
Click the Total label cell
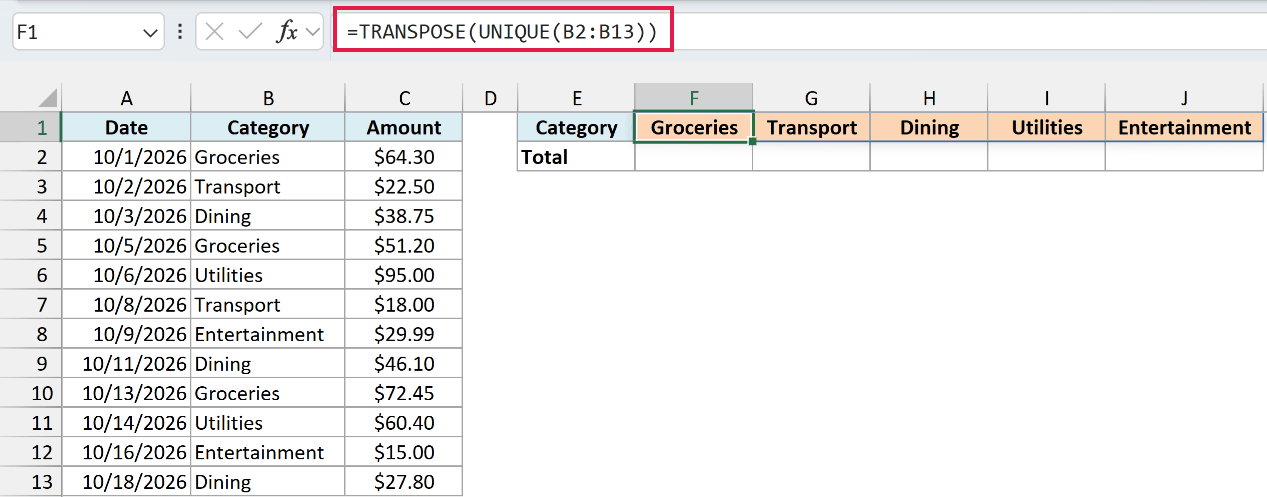pyautogui.click(x=576, y=157)
